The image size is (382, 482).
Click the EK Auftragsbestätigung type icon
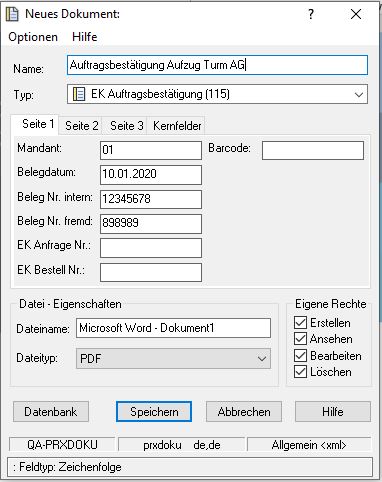click(x=79, y=94)
